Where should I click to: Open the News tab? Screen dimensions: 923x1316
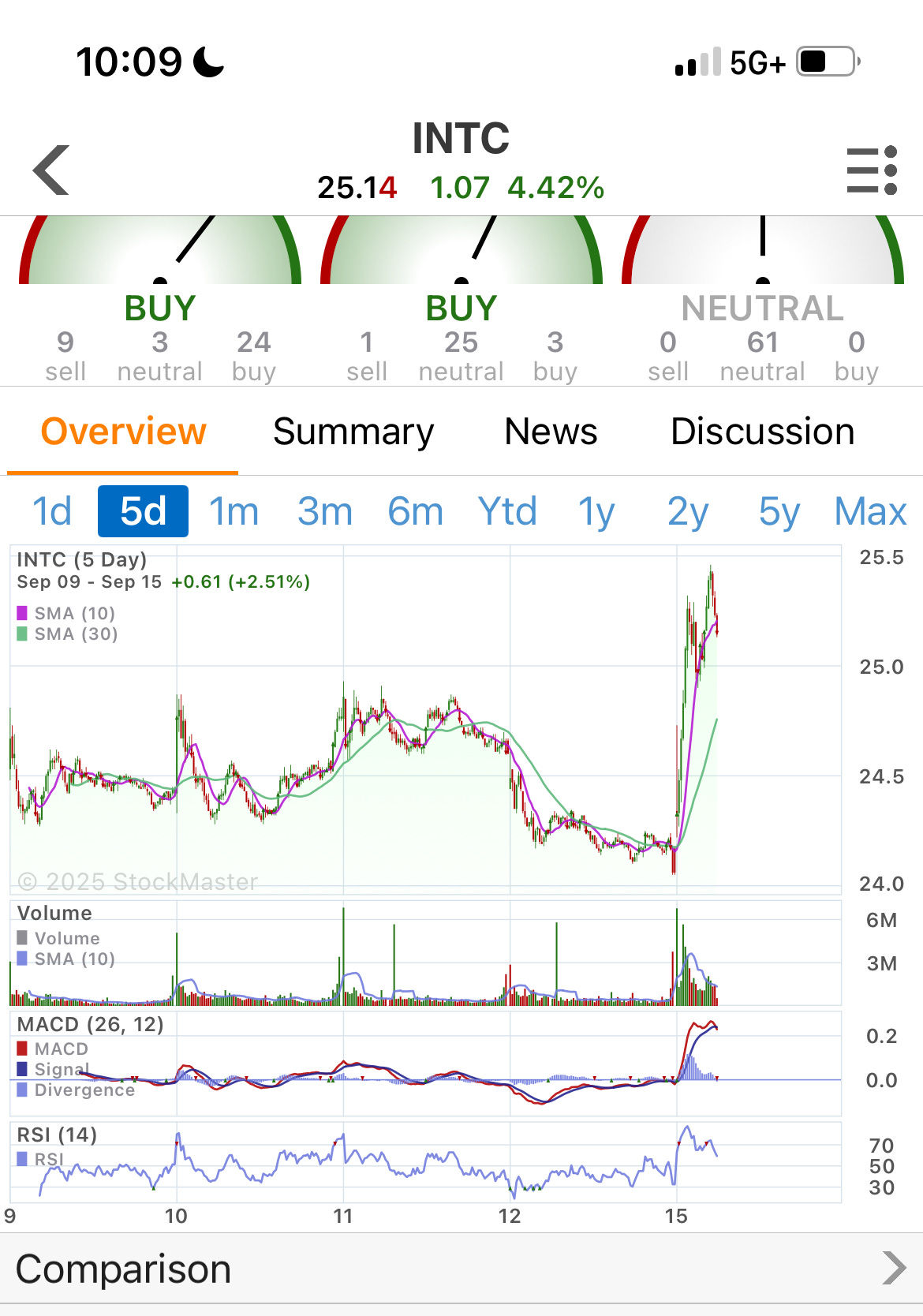(551, 432)
